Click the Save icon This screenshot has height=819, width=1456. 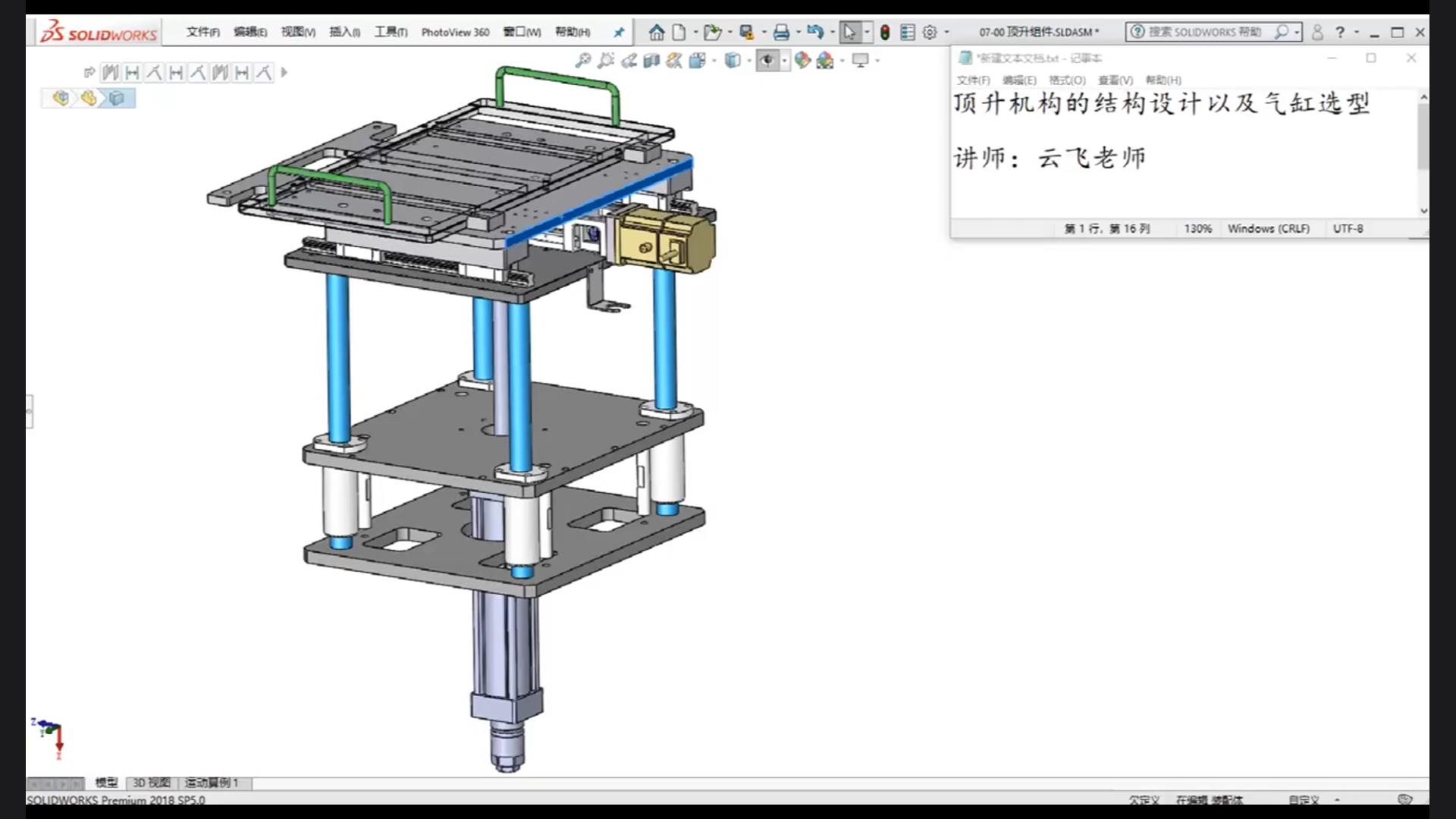747,32
